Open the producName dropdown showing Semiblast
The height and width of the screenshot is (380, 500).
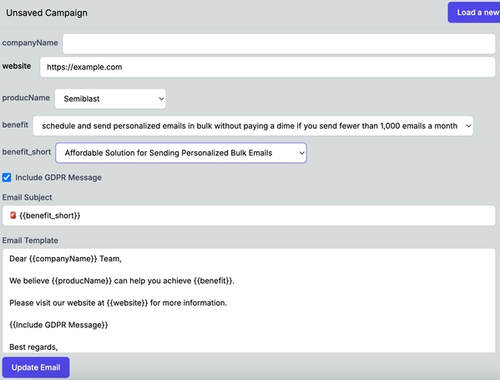click(x=110, y=99)
